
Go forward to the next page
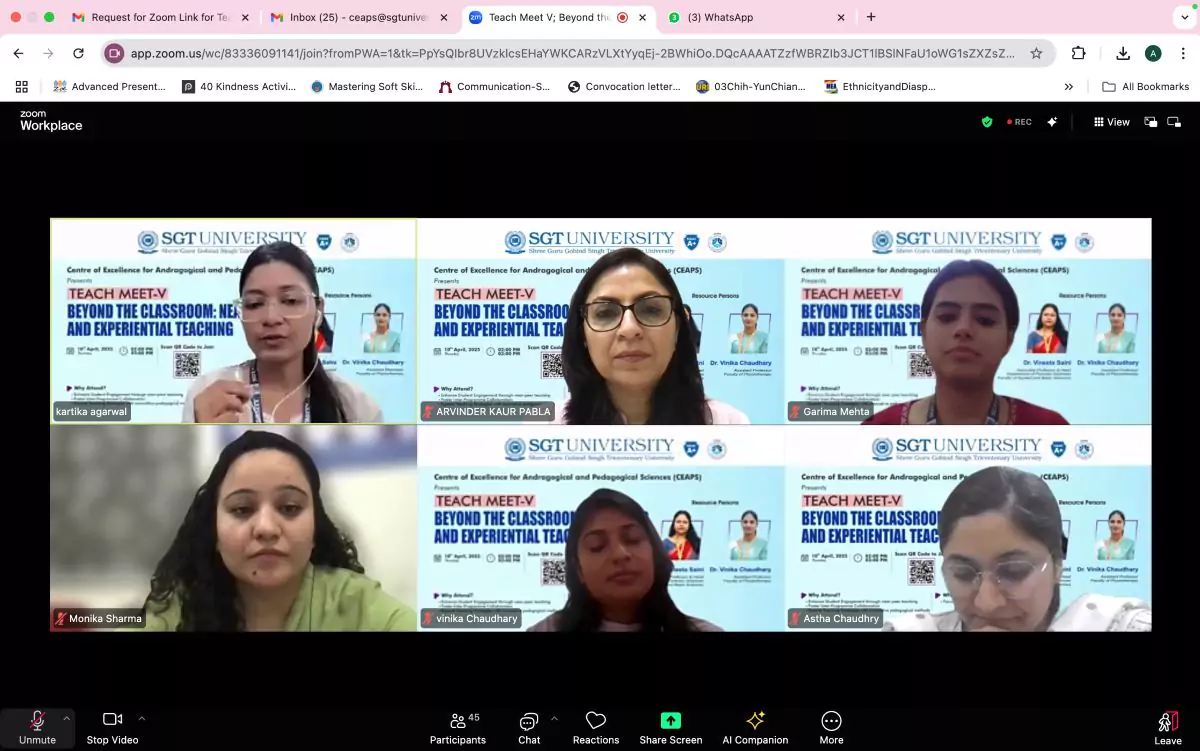pos(49,53)
